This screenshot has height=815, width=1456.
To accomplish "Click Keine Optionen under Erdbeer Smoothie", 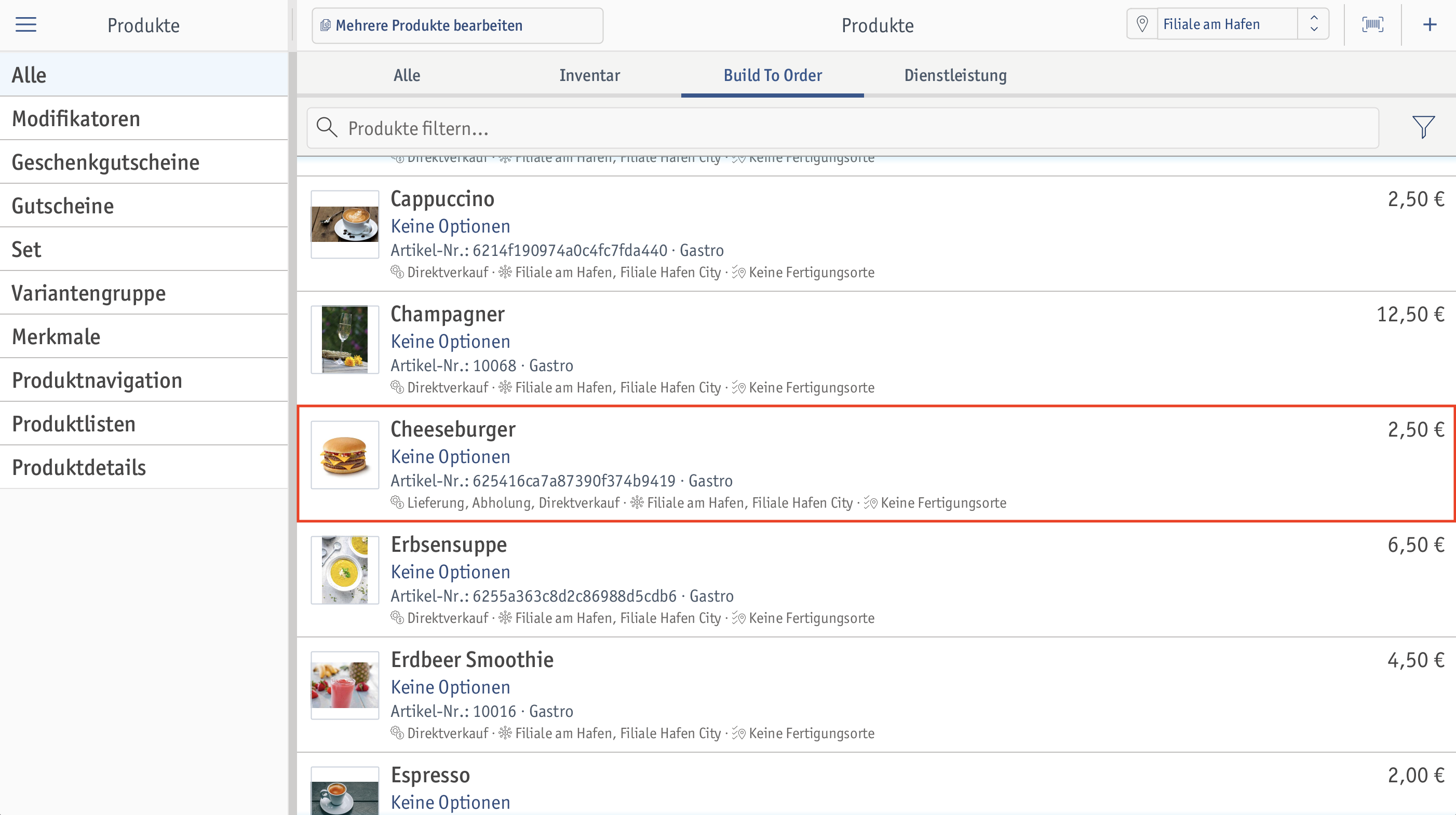I will pyautogui.click(x=451, y=687).
